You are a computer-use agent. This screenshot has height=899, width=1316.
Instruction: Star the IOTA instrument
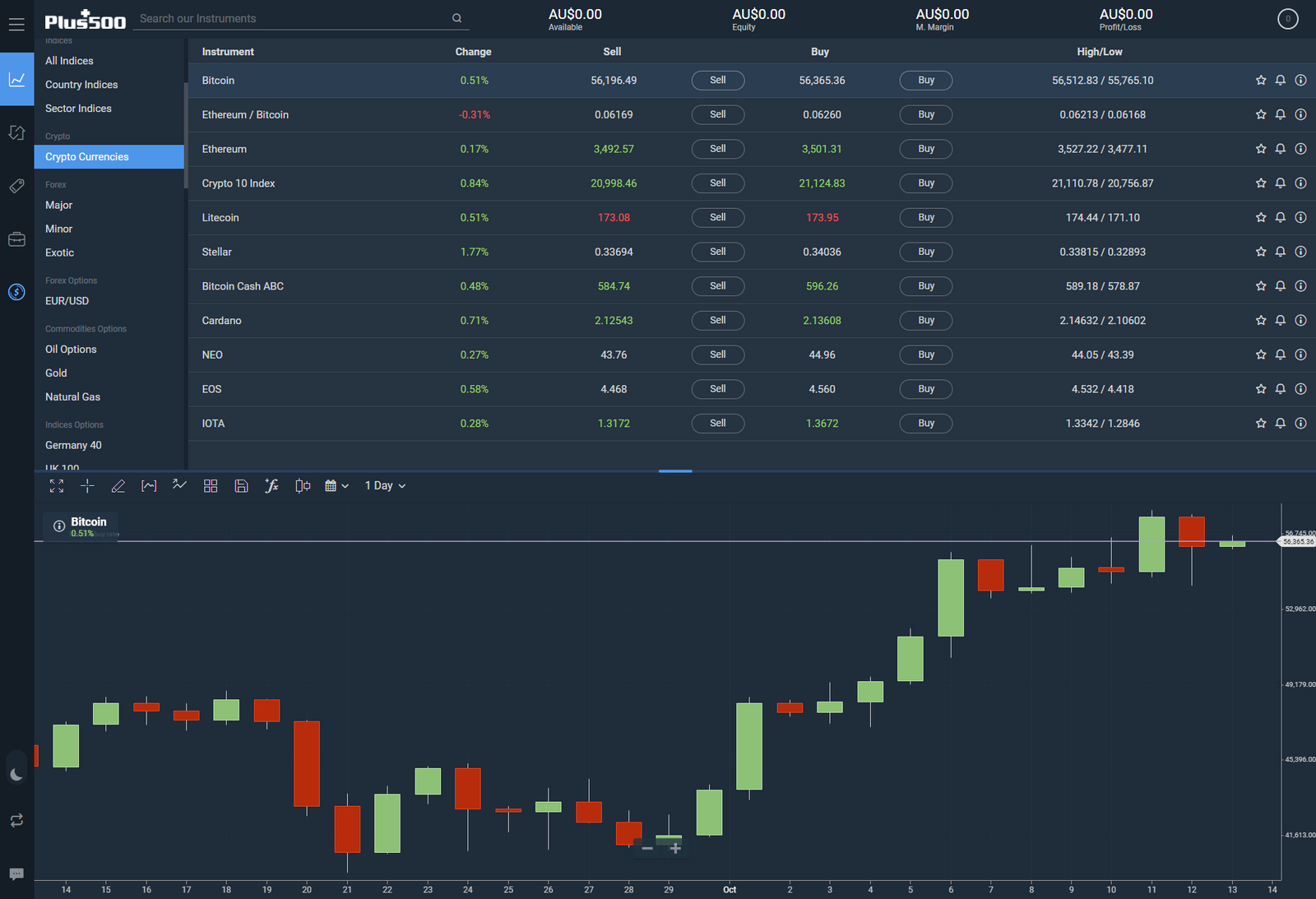[x=1261, y=423]
